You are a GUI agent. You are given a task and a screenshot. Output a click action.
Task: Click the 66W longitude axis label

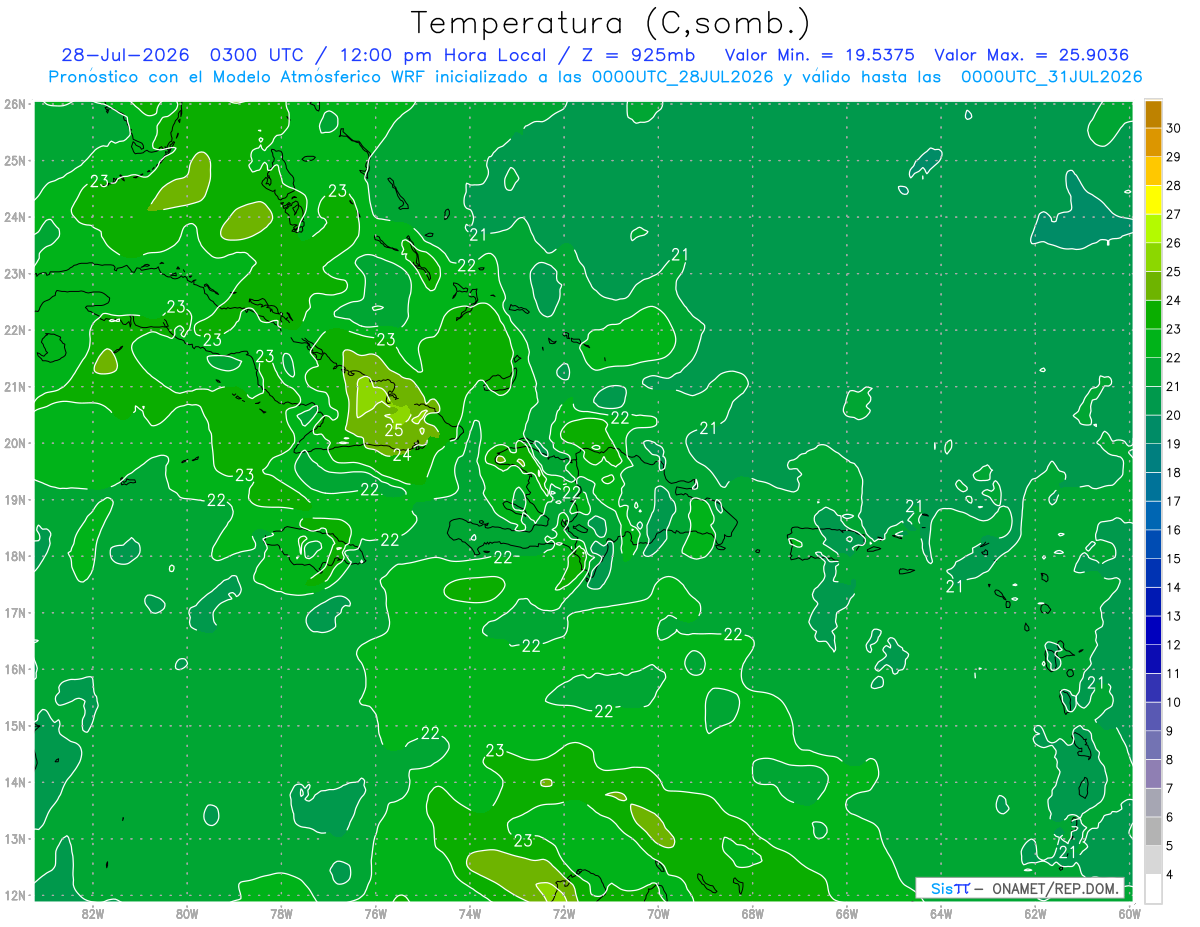click(x=846, y=913)
